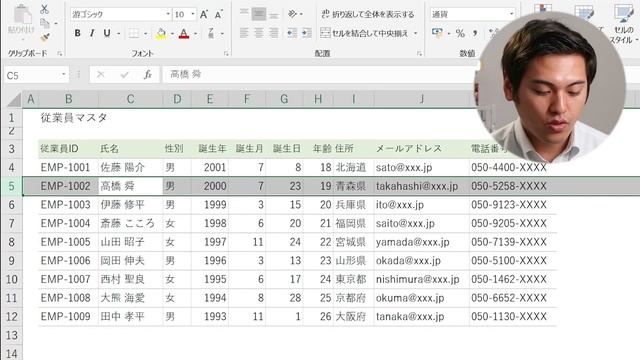Click the phonetic guide (furigana) icon
640x360 pixels.
[211, 33]
